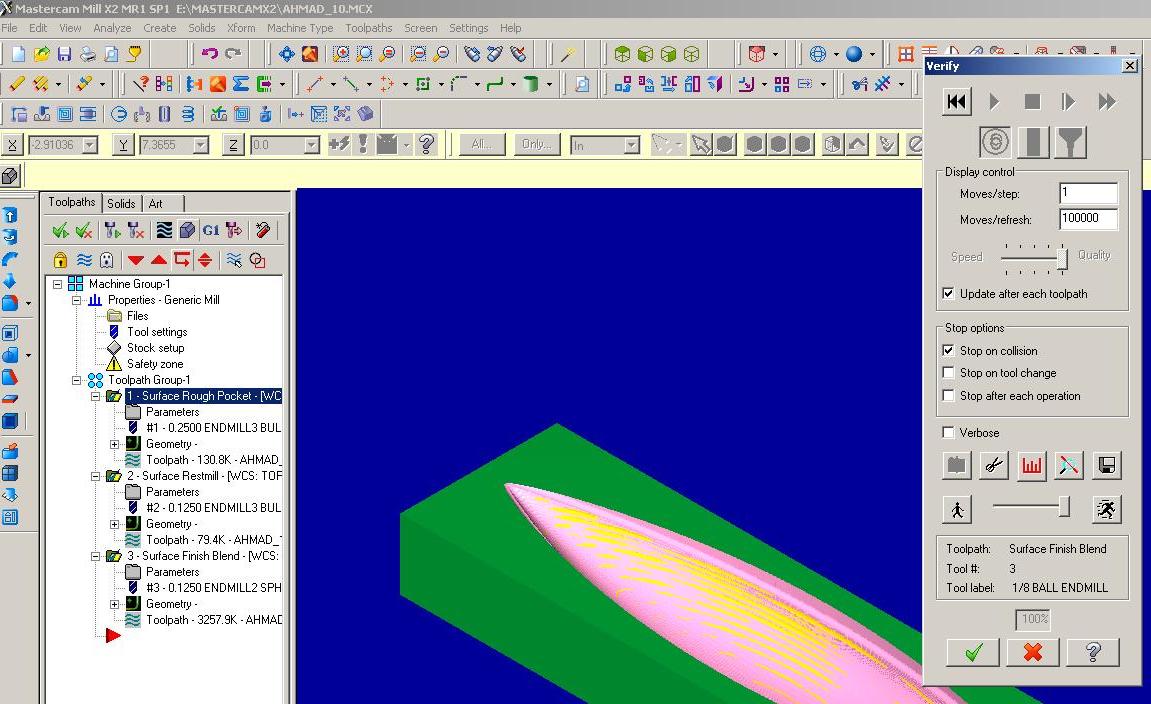Select Stock setup in the tree
Screen dimensions: 1151x704
156,348
